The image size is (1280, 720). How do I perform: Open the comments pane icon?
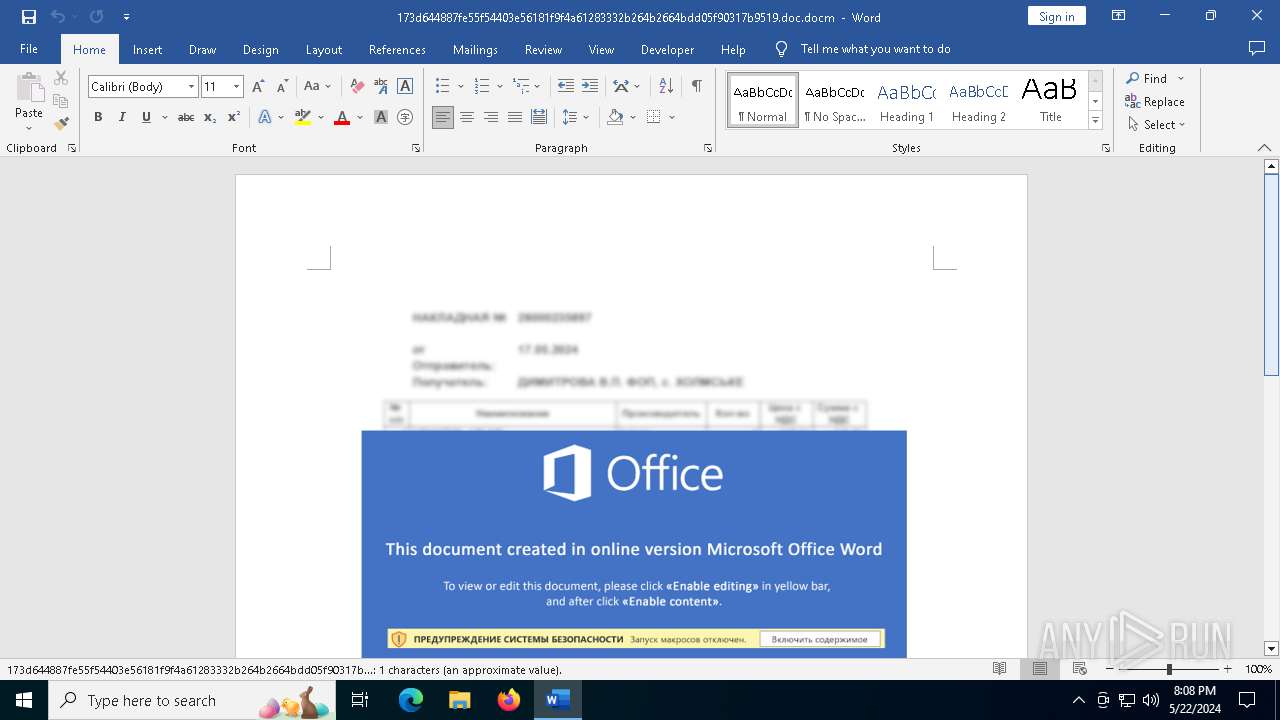(x=1257, y=48)
